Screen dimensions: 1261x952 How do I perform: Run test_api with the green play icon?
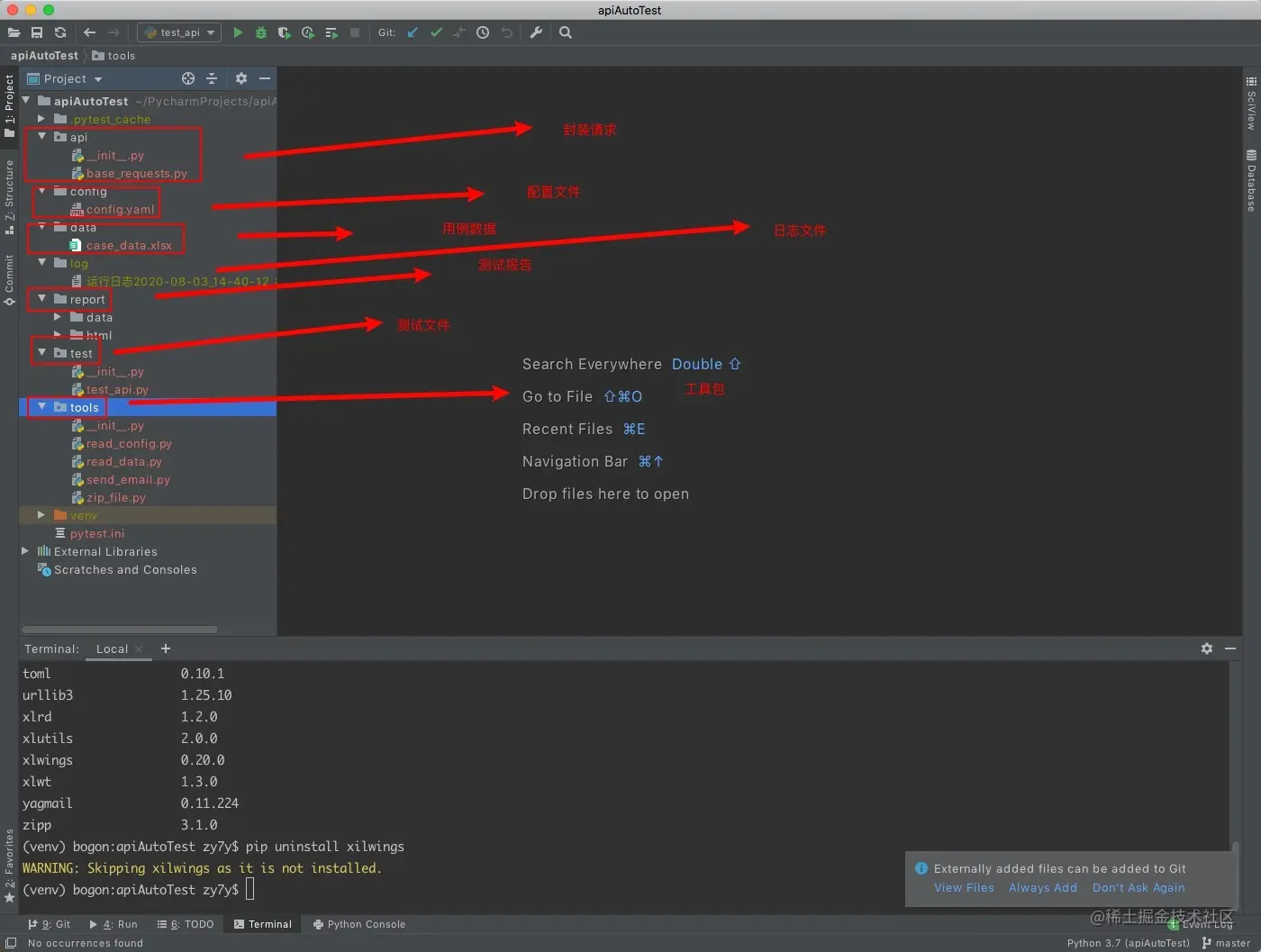(x=238, y=32)
